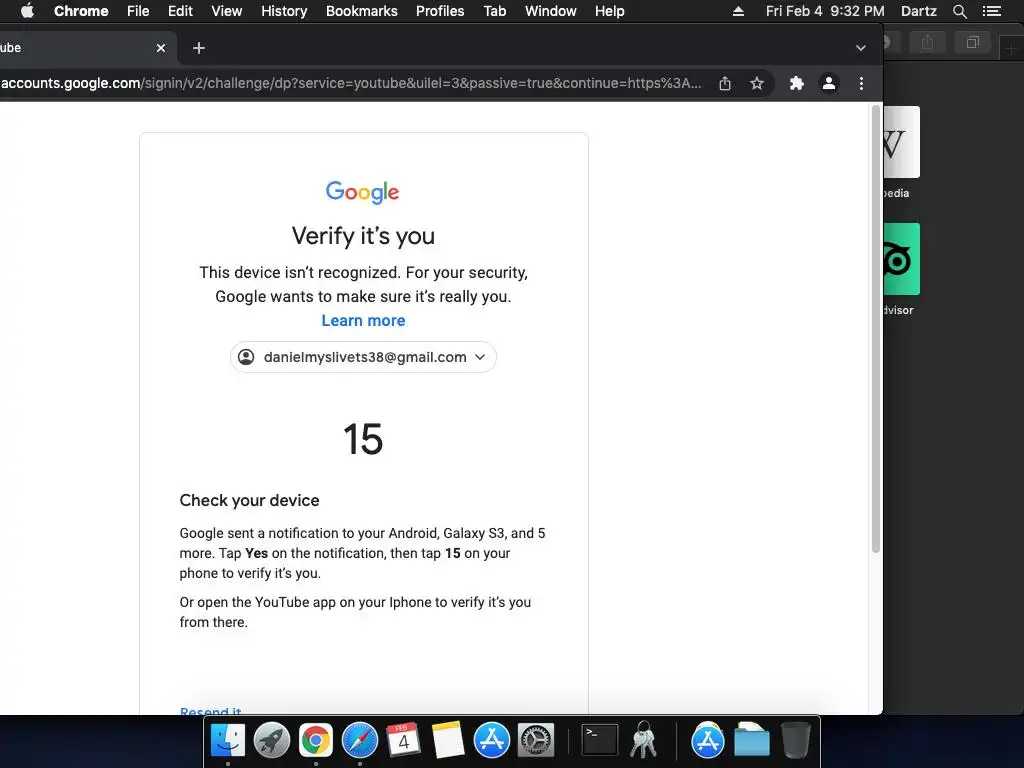The width and height of the screenshot is (1024, 768).
Task: Click the Dartz user name in menu bar
Action: click(x=918, y=11)
